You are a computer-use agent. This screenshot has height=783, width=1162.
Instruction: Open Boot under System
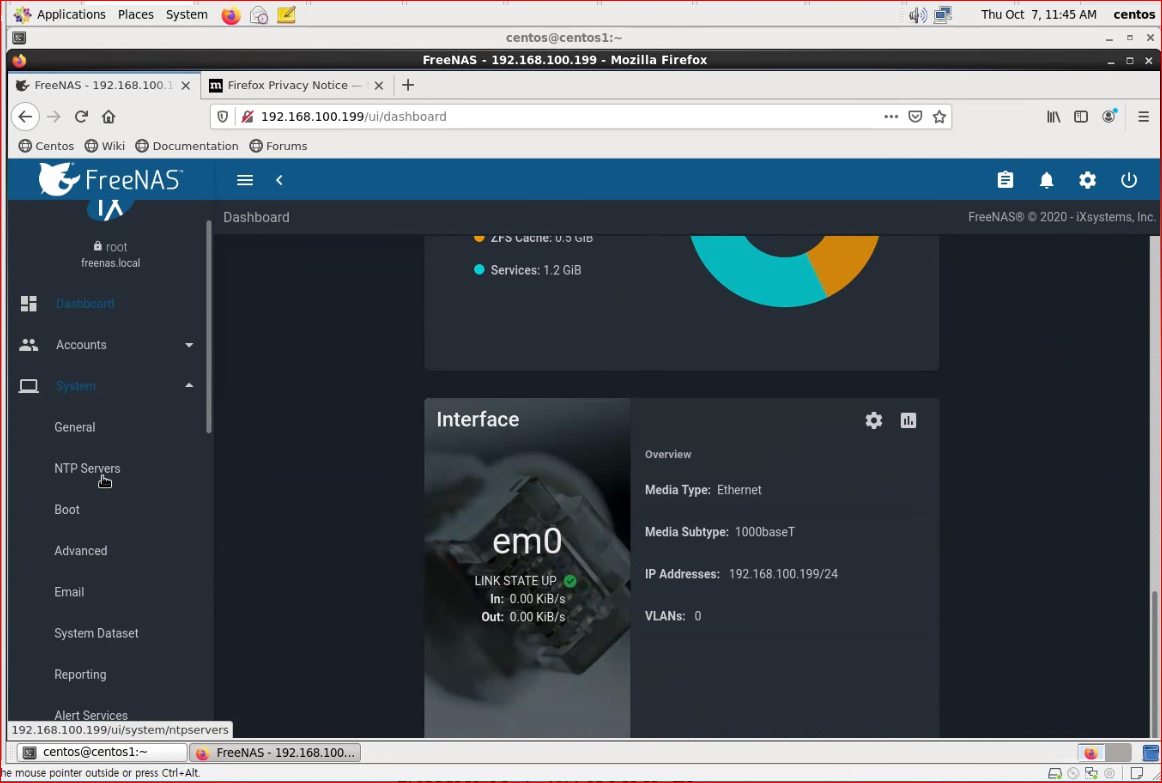click(67, 510)
